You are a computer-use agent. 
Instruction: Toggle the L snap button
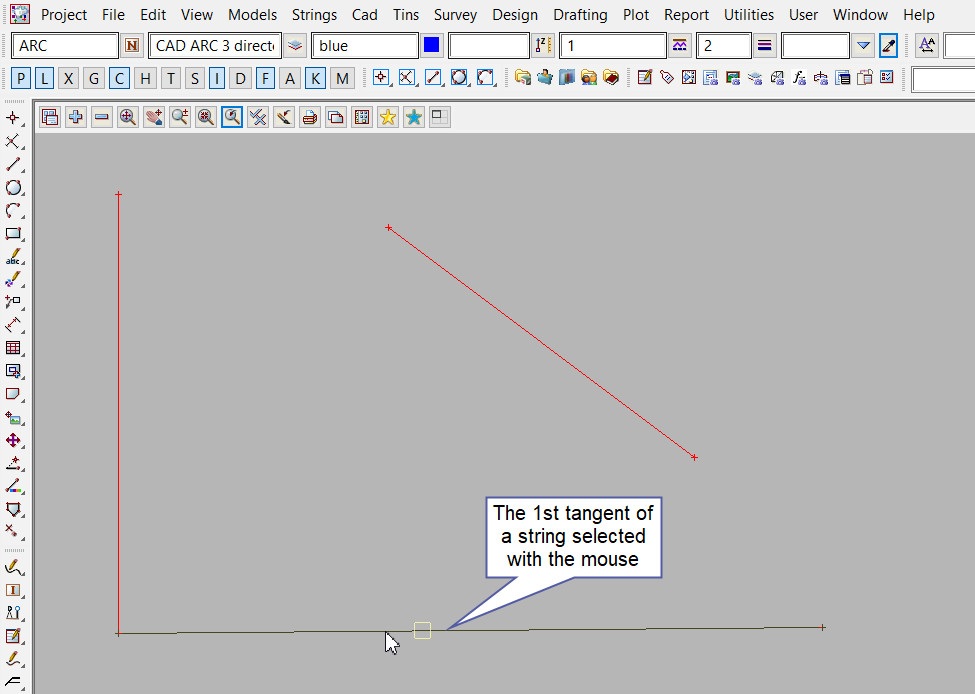coord(45,79)
